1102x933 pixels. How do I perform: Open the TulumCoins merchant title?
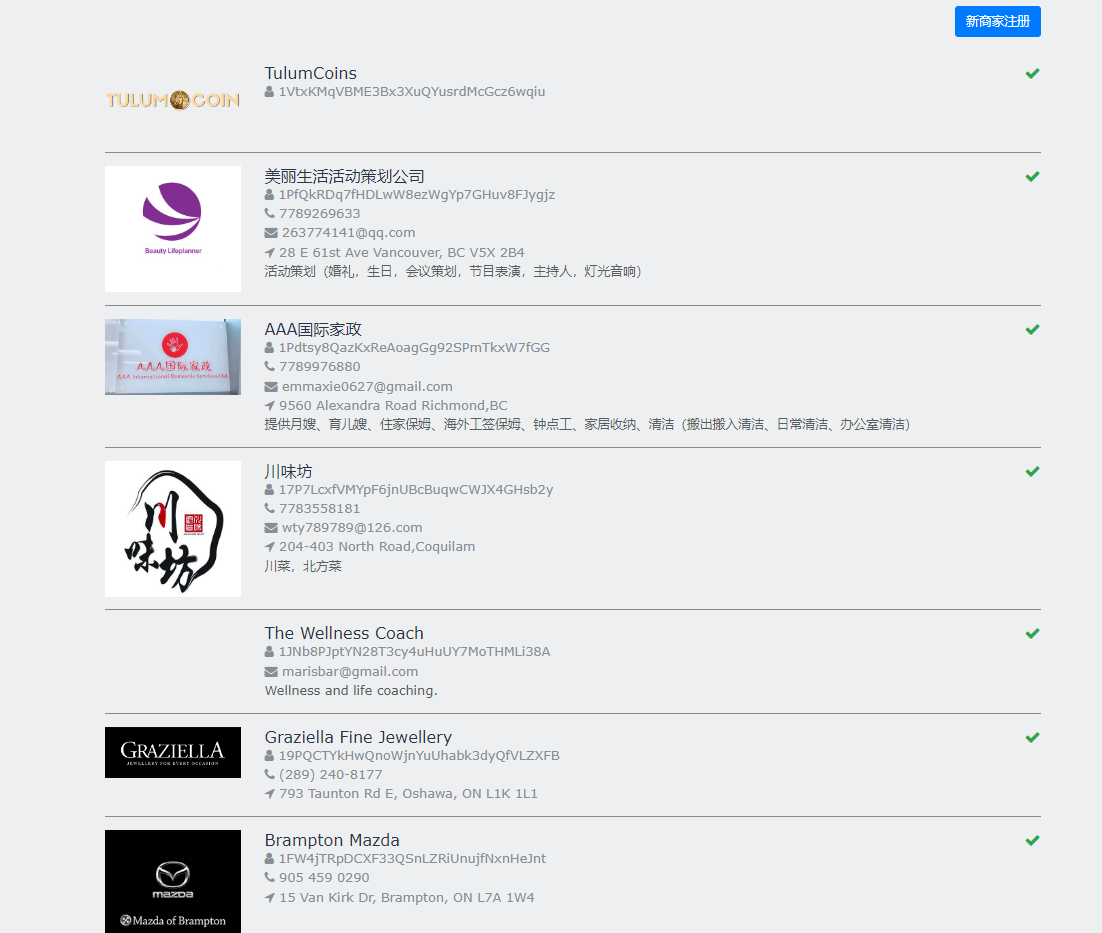click(x=311, y=73)
